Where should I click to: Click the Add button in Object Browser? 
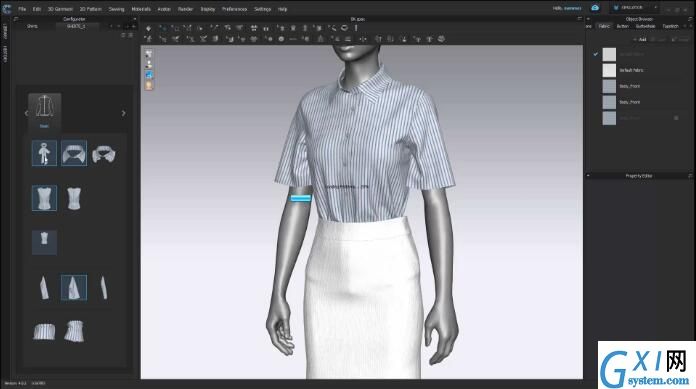640,40
